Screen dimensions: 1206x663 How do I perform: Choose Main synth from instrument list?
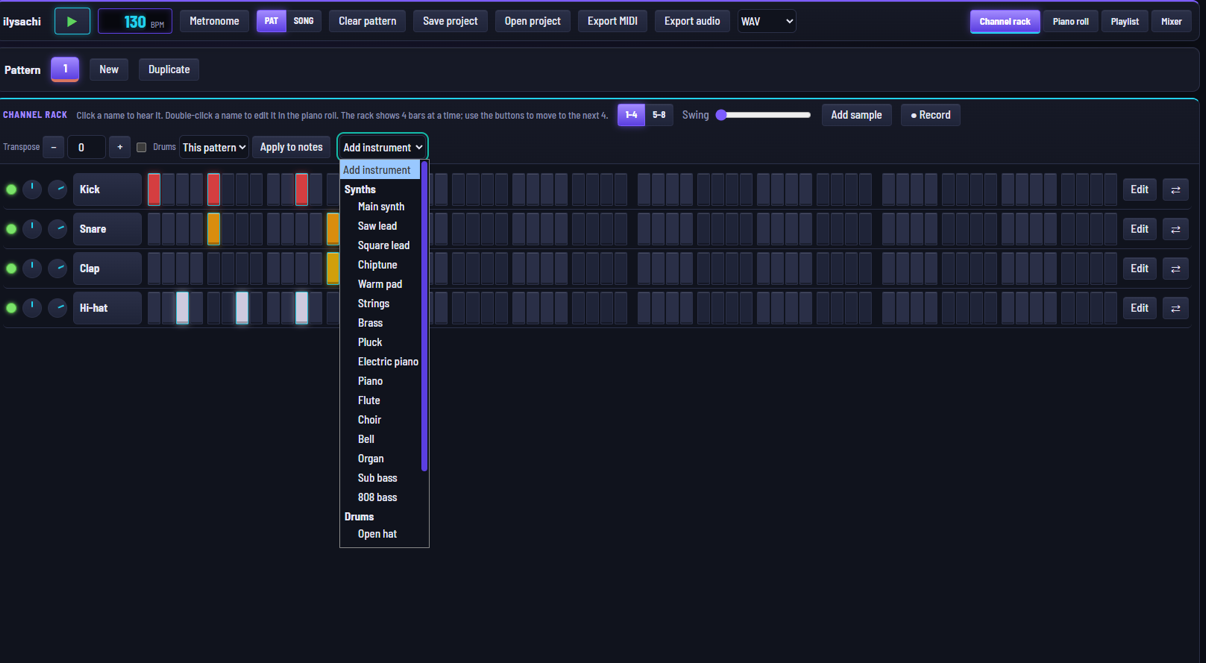381,206
